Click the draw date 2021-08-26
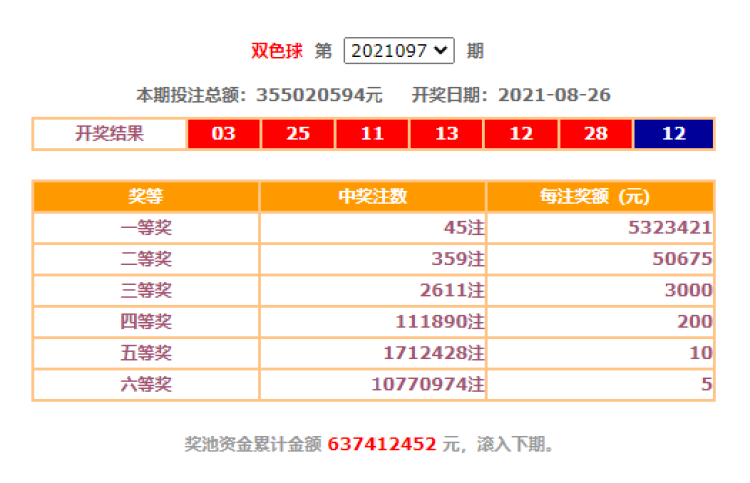750x483 pixels. tap(554, 95)
